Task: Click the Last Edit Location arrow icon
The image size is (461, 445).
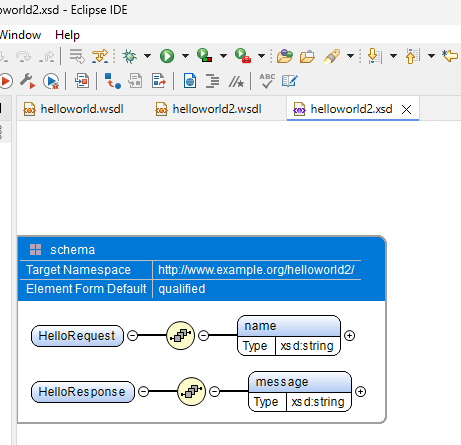Action: tap(450, 55)
